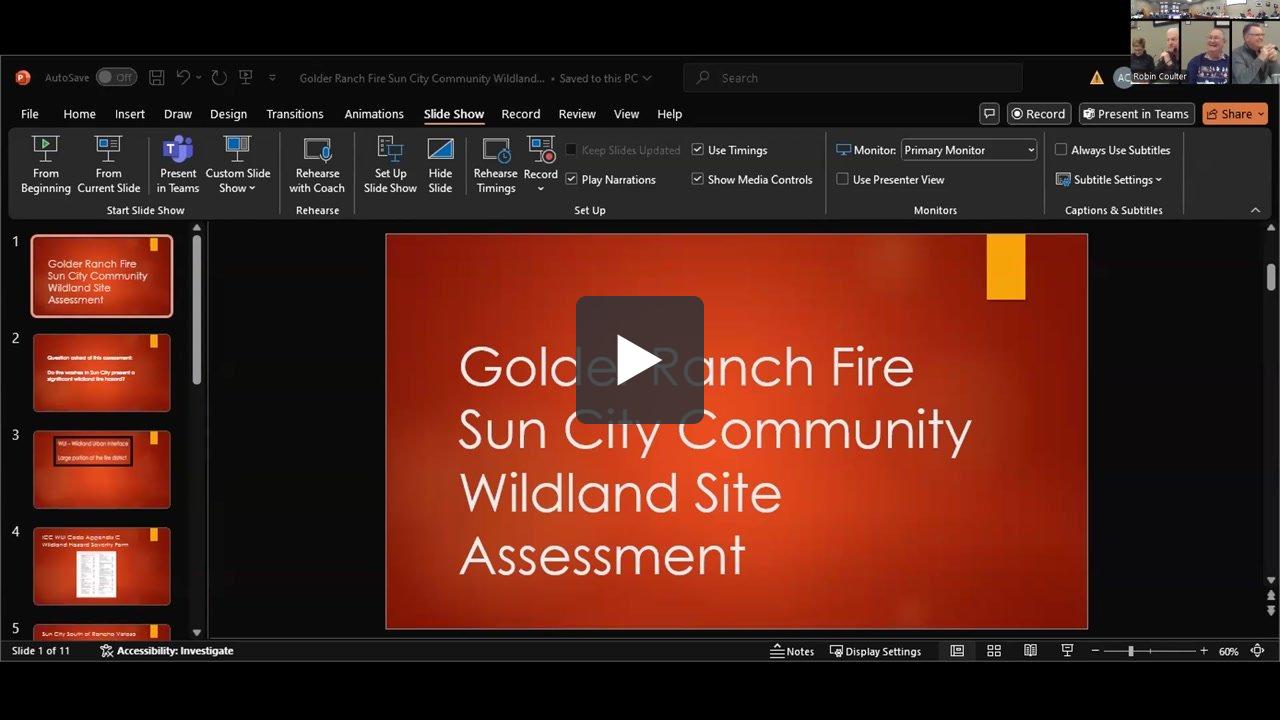
Task: Click next slide arrow below editor scrollbar
Action: click(x=1271, y=610)
